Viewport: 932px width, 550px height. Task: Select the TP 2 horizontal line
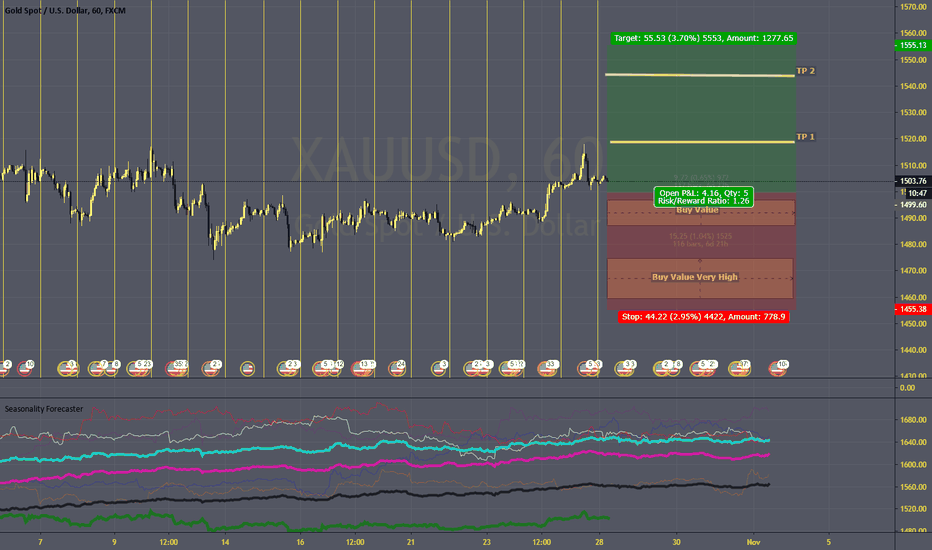(x=700, y=75)
